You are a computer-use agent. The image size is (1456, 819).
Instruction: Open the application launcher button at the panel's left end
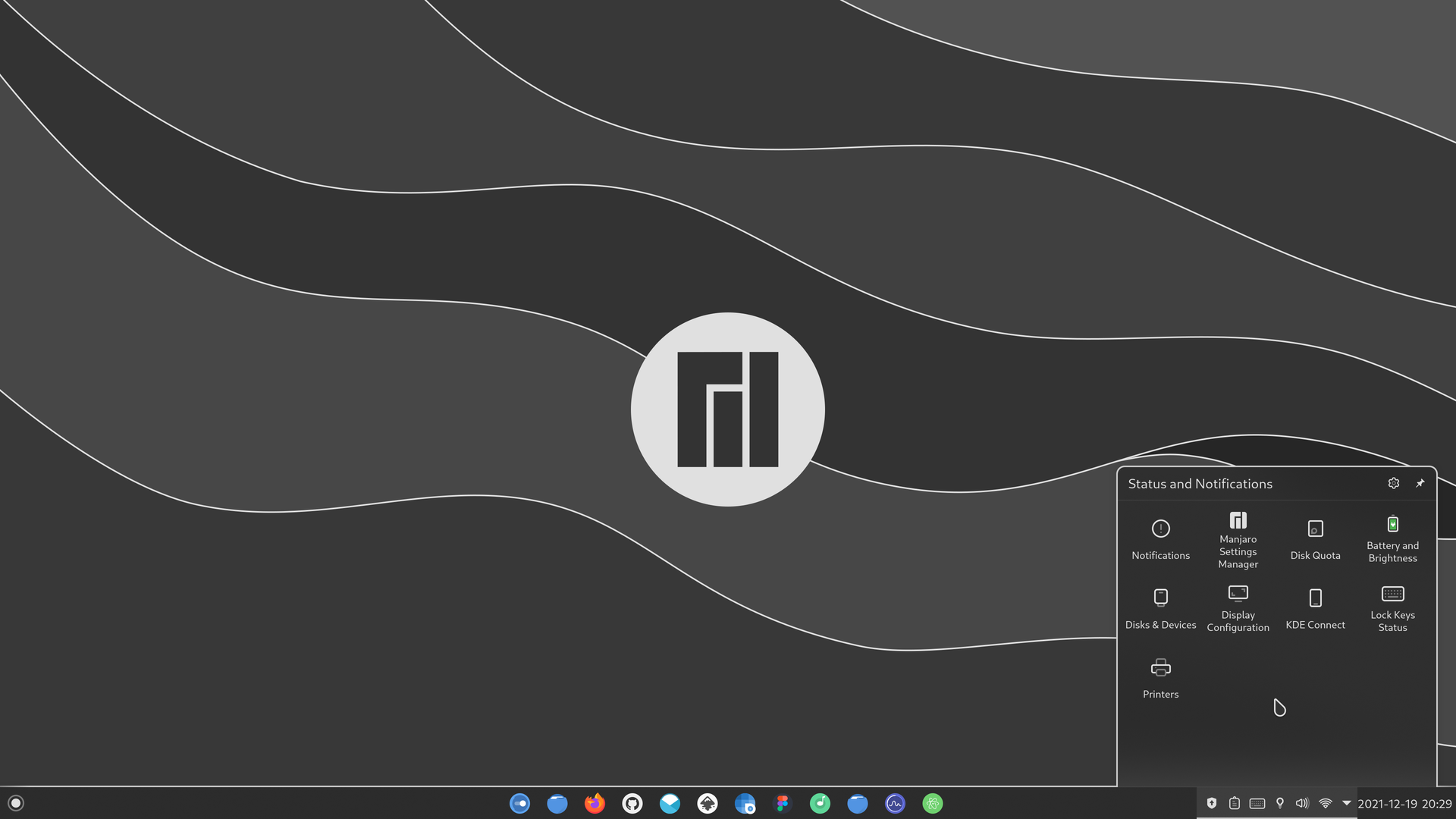coord(16,803)
